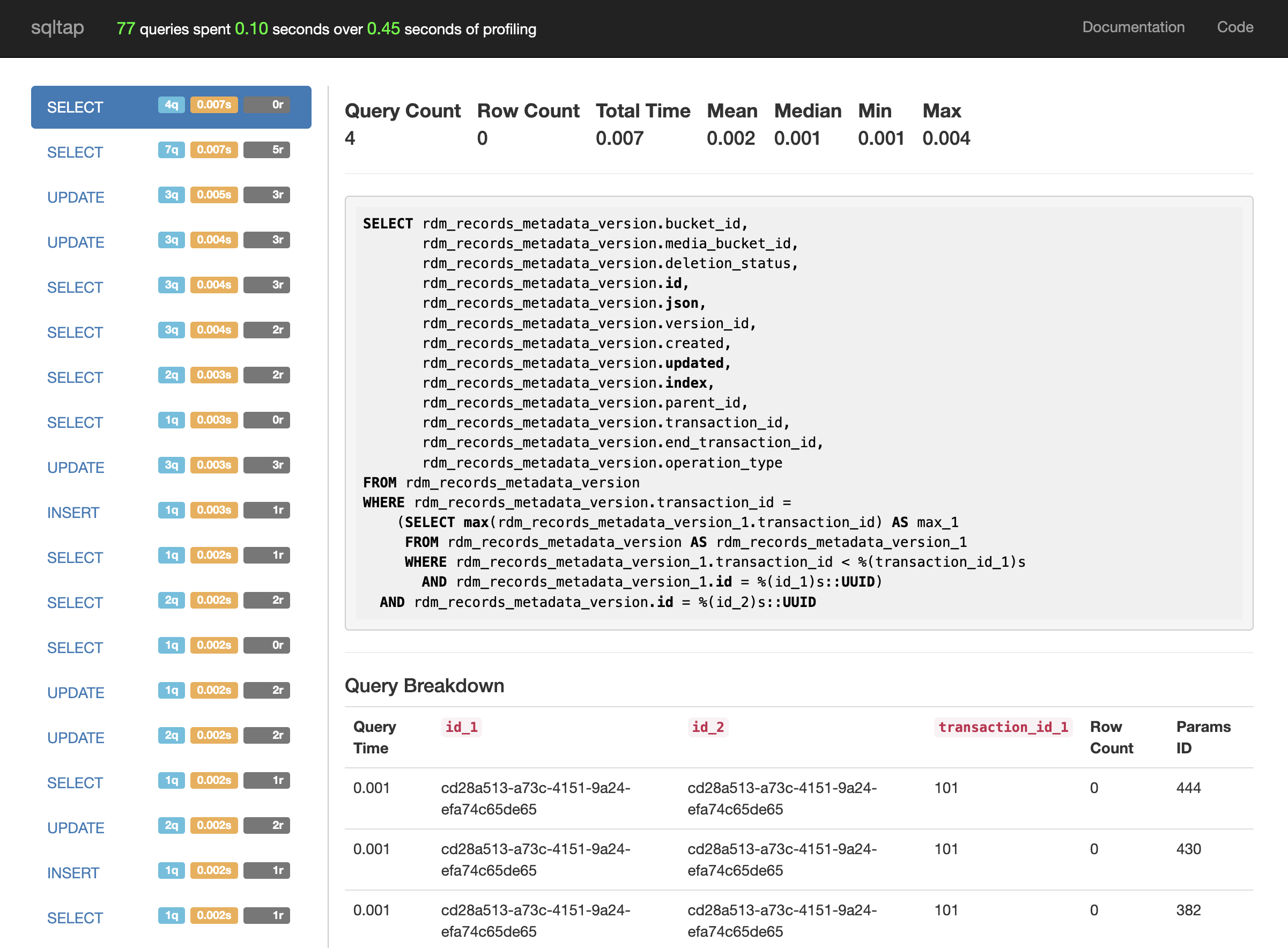Image resolution: width=1288 pixels, height=948 pixels.
Task: Click the Mean value 0.002
Action: (x=731, y=138)
